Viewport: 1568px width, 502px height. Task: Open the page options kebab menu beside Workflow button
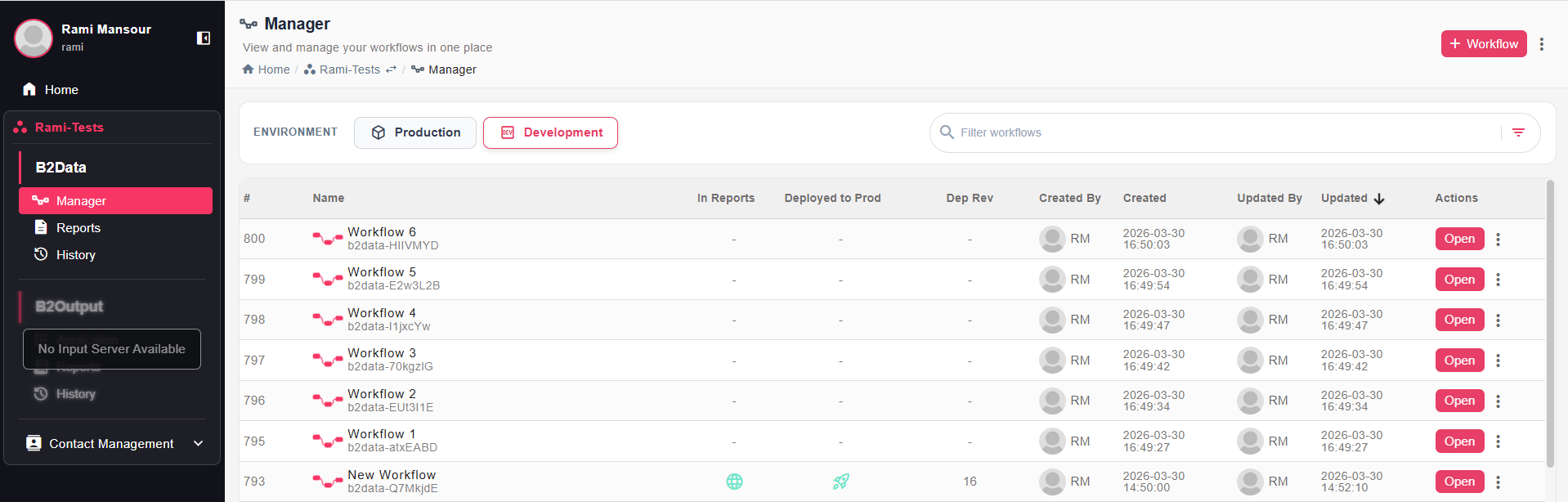pos(1541,44)
